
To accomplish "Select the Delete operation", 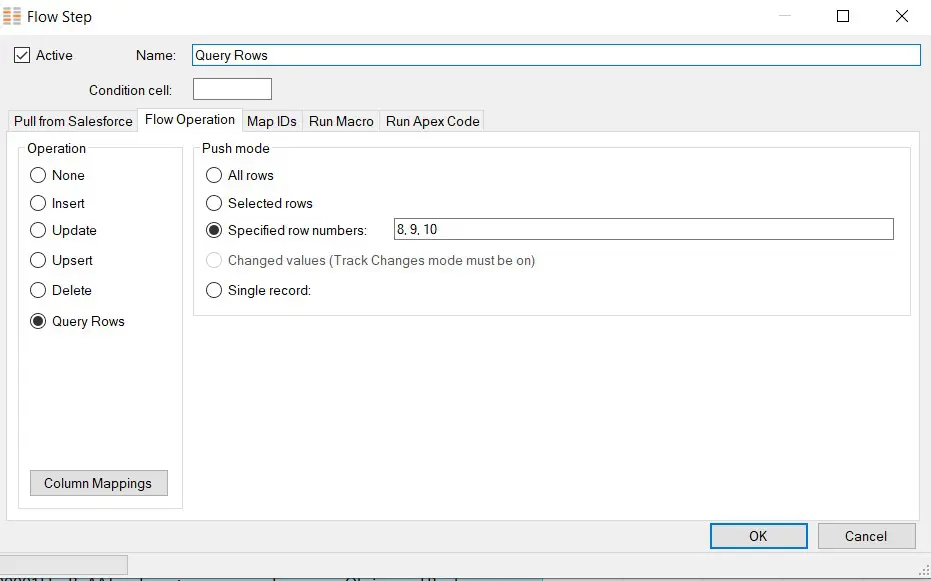I will (x=36, y=290).
